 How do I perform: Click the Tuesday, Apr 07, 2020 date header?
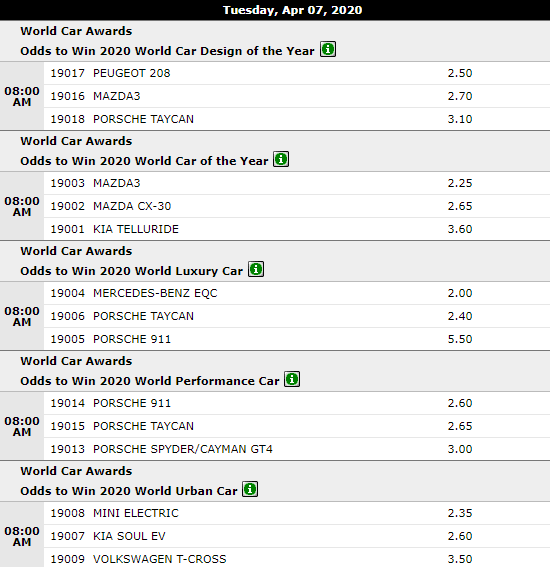pos(292,10)
